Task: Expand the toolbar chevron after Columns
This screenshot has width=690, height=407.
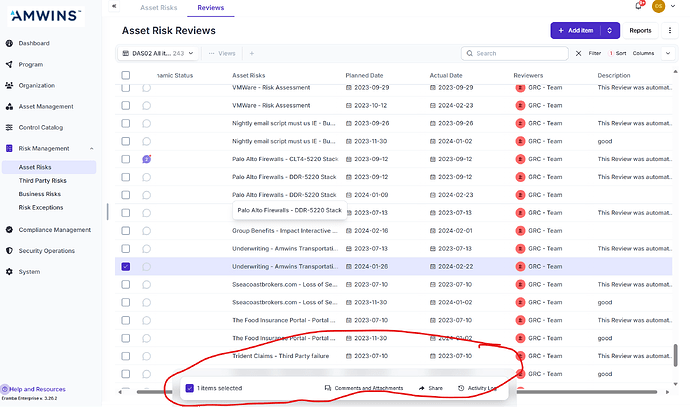Action: pyautogui.click(x=668, y=53)
